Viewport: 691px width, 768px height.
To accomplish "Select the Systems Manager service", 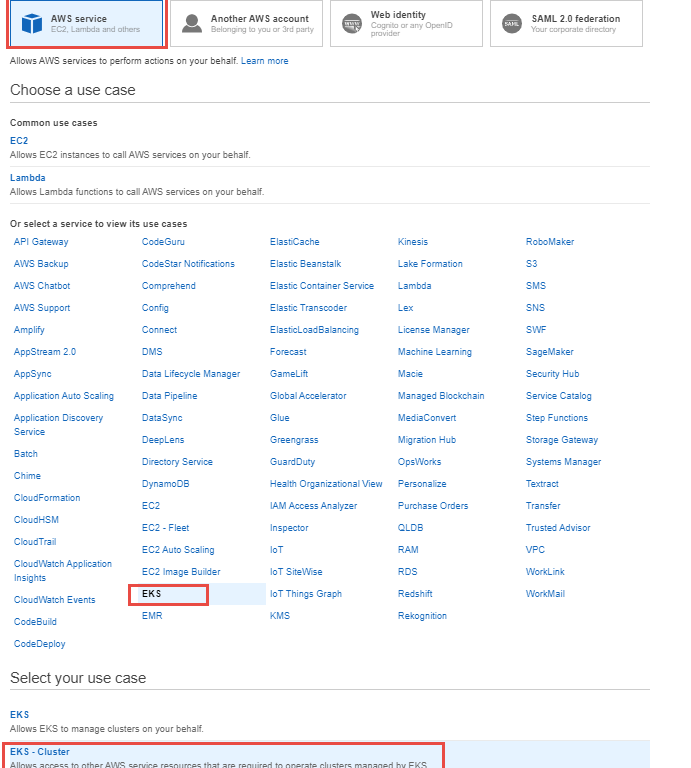I will 563,462.
